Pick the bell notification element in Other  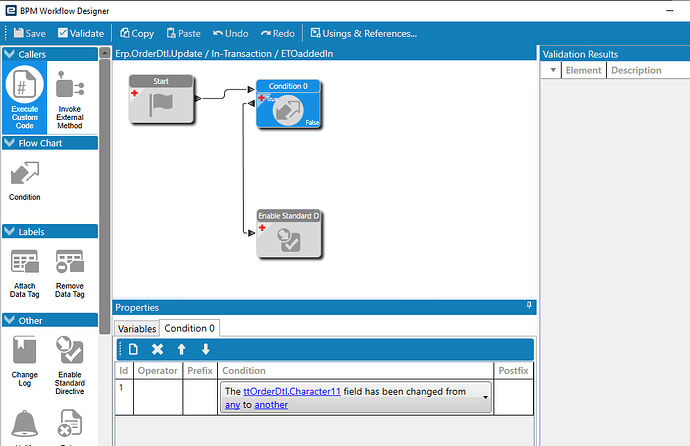click(x=25, y=424)
